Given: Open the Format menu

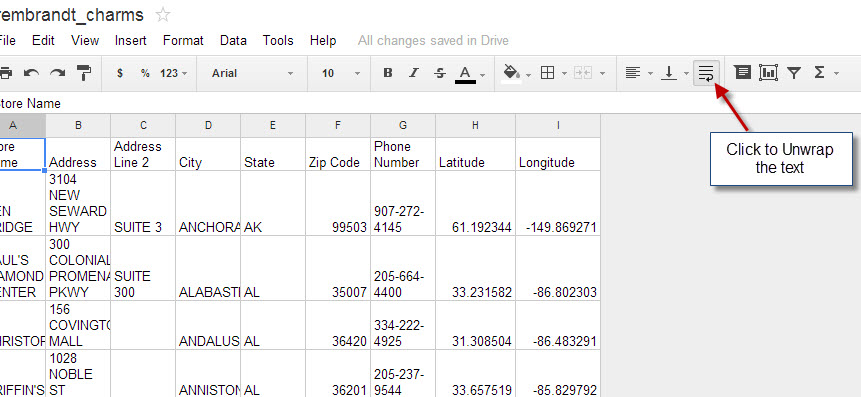Looking at the screenshot, I should tap(183, 41).
